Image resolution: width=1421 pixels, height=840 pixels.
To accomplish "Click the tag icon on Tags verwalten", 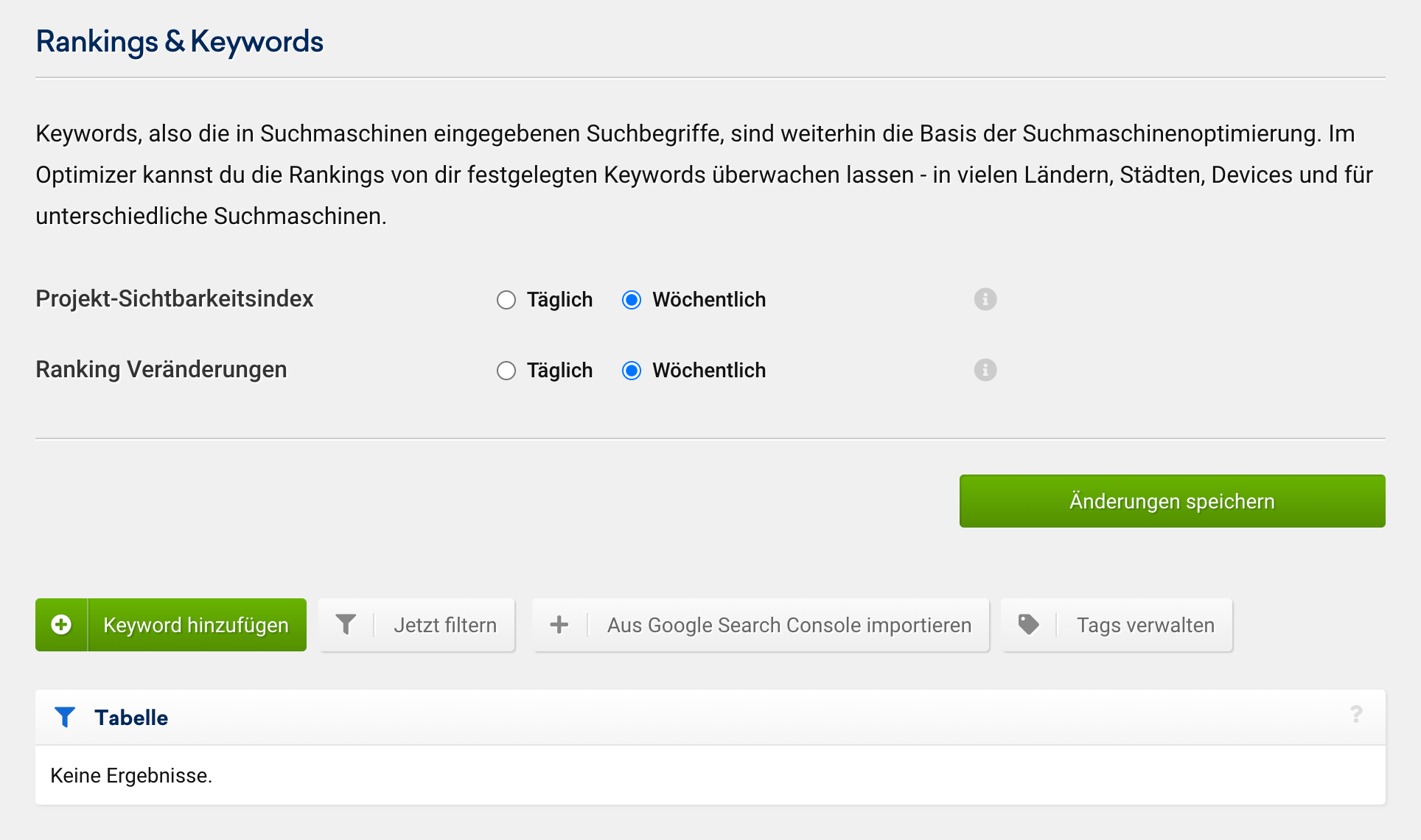I will pos(1028,625).
